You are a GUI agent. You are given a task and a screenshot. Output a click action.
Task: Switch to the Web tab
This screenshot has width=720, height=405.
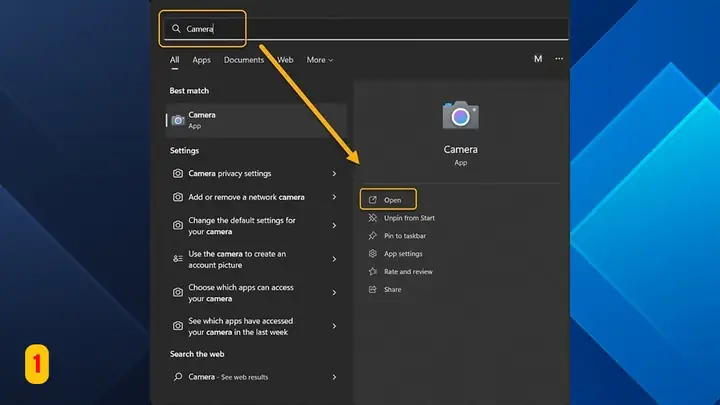pyautogui.click(x=285, y=60)
